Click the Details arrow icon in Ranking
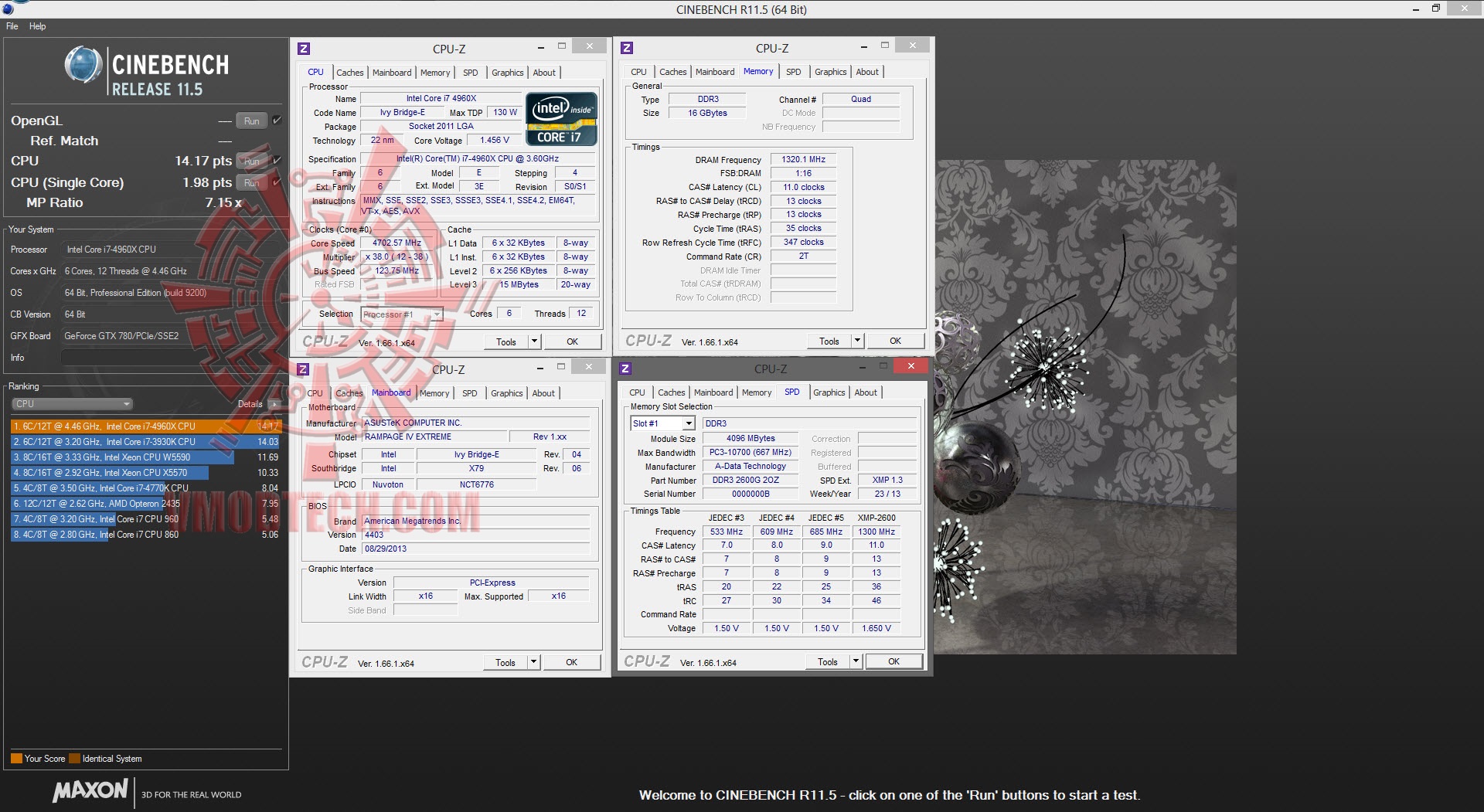This screenshot has height=812, width=1484. [x=274, y=404]
